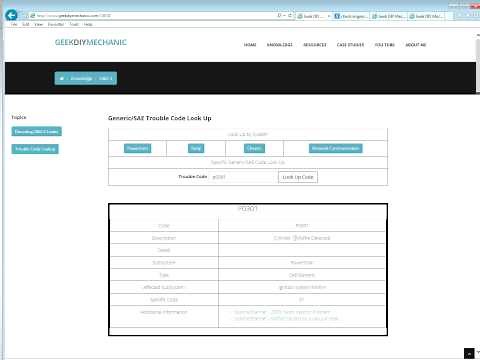Click Knowledge in the breadcrumb
Image resolution: width=480 pixels, height=360 pixels.
pyautogui.click(x=81, y=79)
